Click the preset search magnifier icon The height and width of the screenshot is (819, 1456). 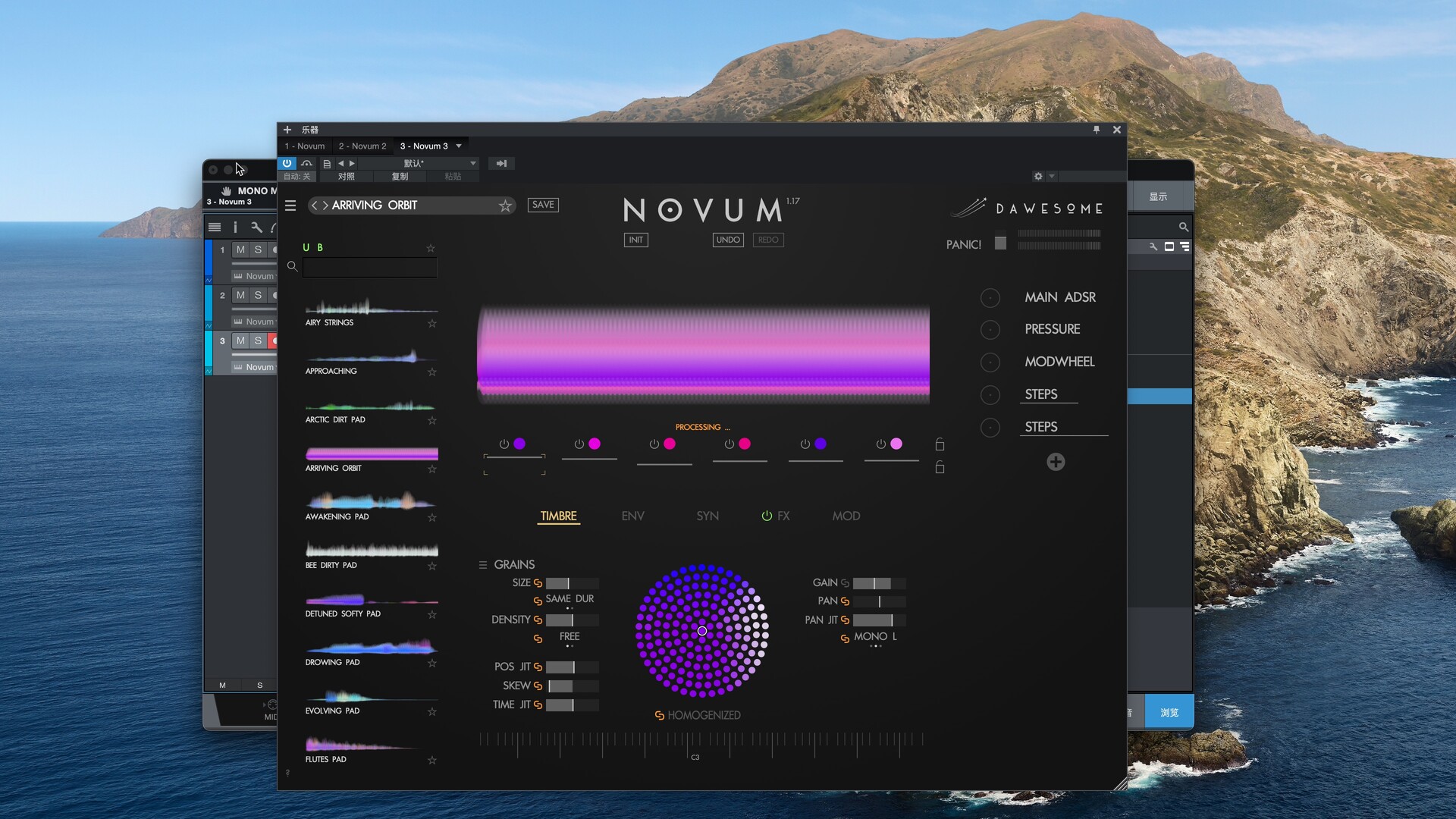tap(292, 266)
